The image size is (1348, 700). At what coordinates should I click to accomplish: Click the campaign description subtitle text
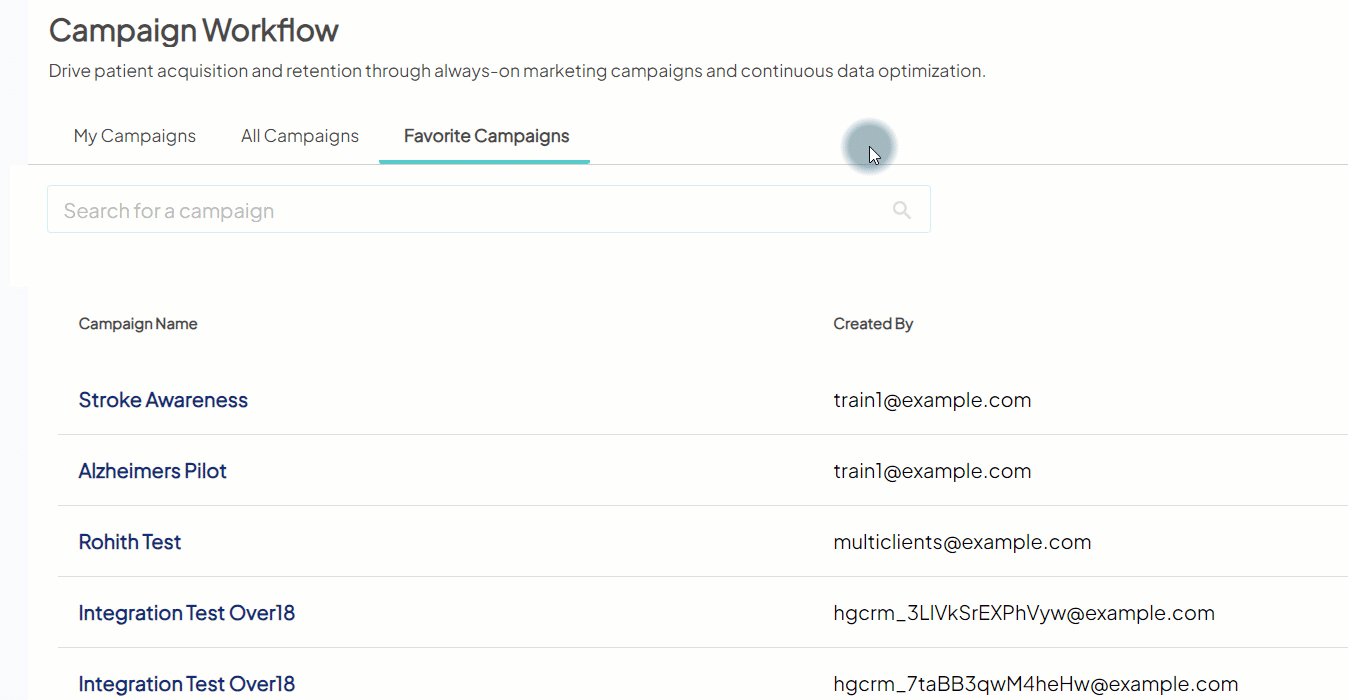517,71
